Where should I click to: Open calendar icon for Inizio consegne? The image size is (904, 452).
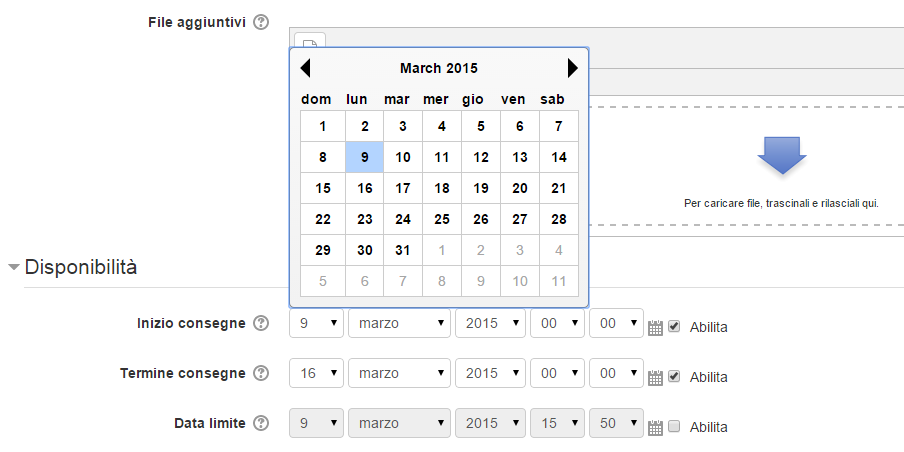pos(656,328)
